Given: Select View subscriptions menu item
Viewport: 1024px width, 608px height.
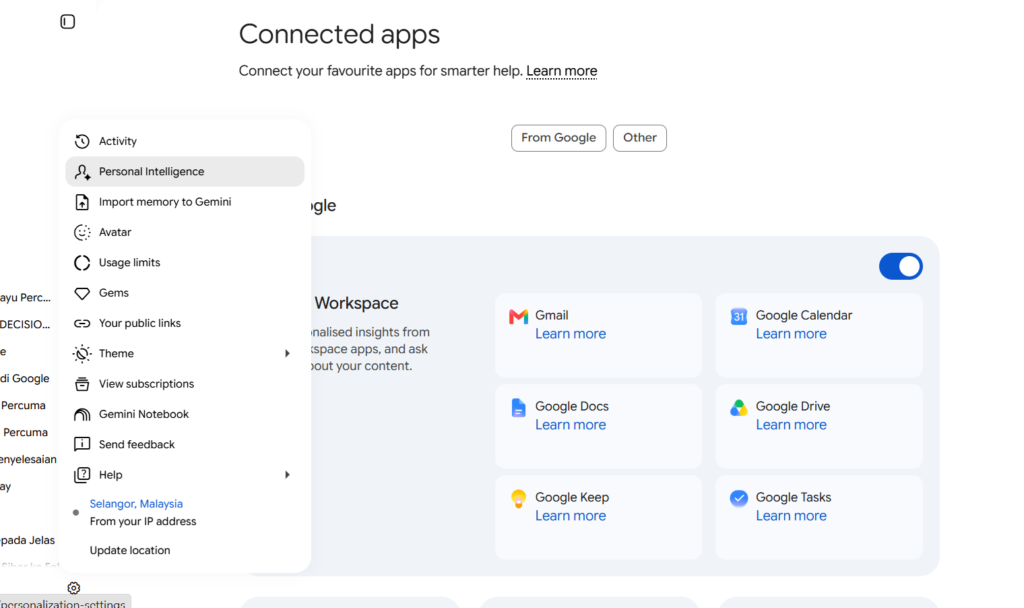Looking at the screenshot, I should click(x=185, y=384).
